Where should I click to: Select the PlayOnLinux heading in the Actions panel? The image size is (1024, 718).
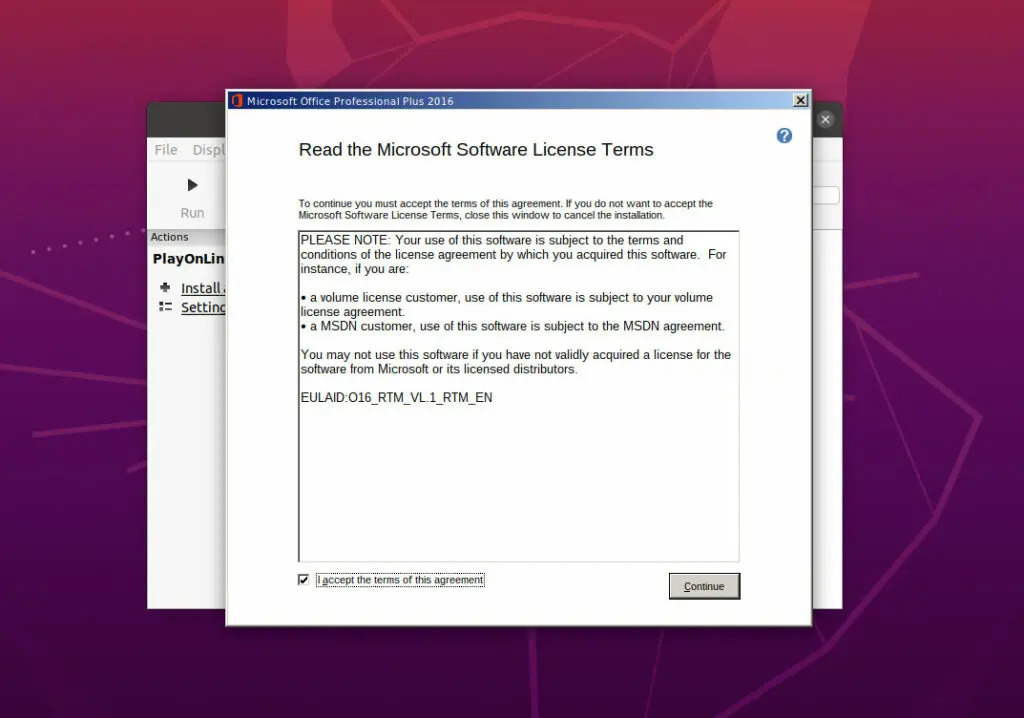pyautogui.click(x=189, y=258)
